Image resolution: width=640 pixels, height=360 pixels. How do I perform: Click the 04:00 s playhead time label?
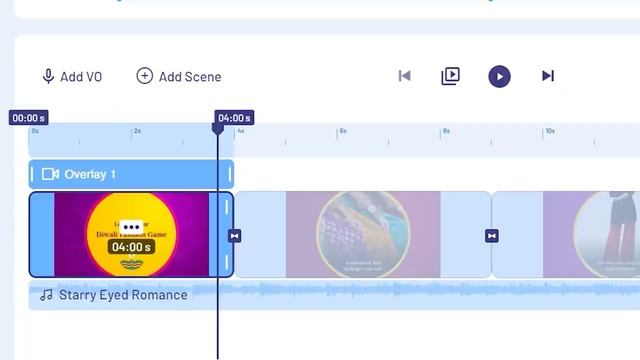[x=234, y=118]
